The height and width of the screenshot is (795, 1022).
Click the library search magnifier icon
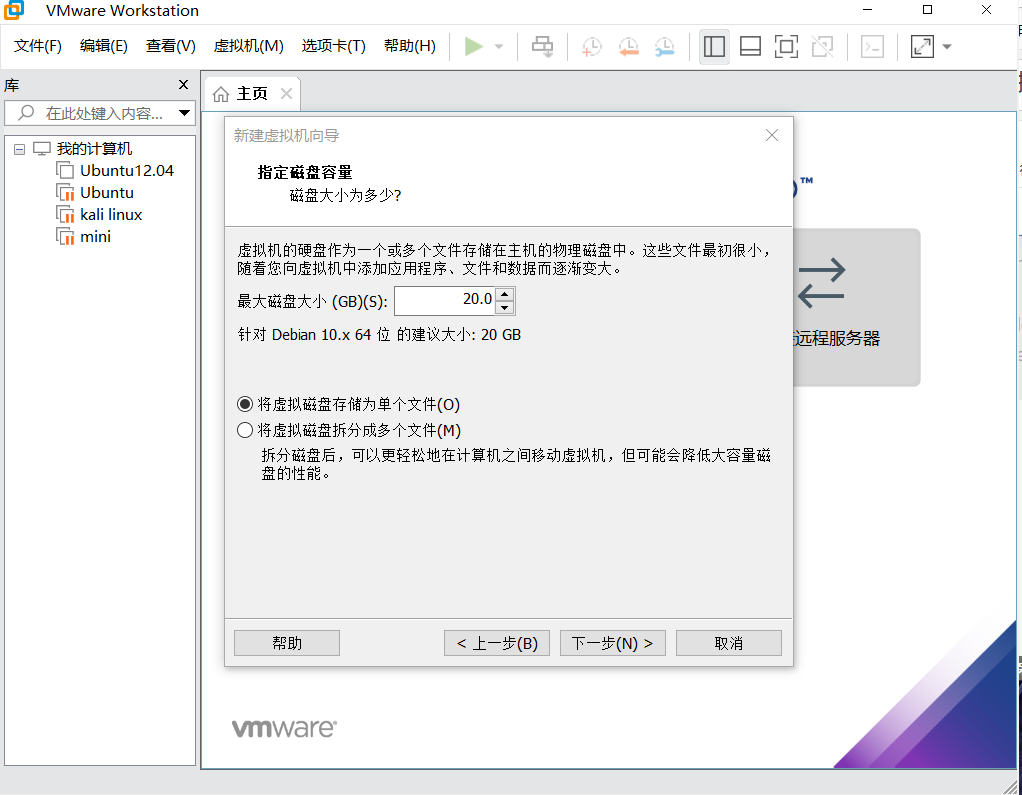click(26, 113)
